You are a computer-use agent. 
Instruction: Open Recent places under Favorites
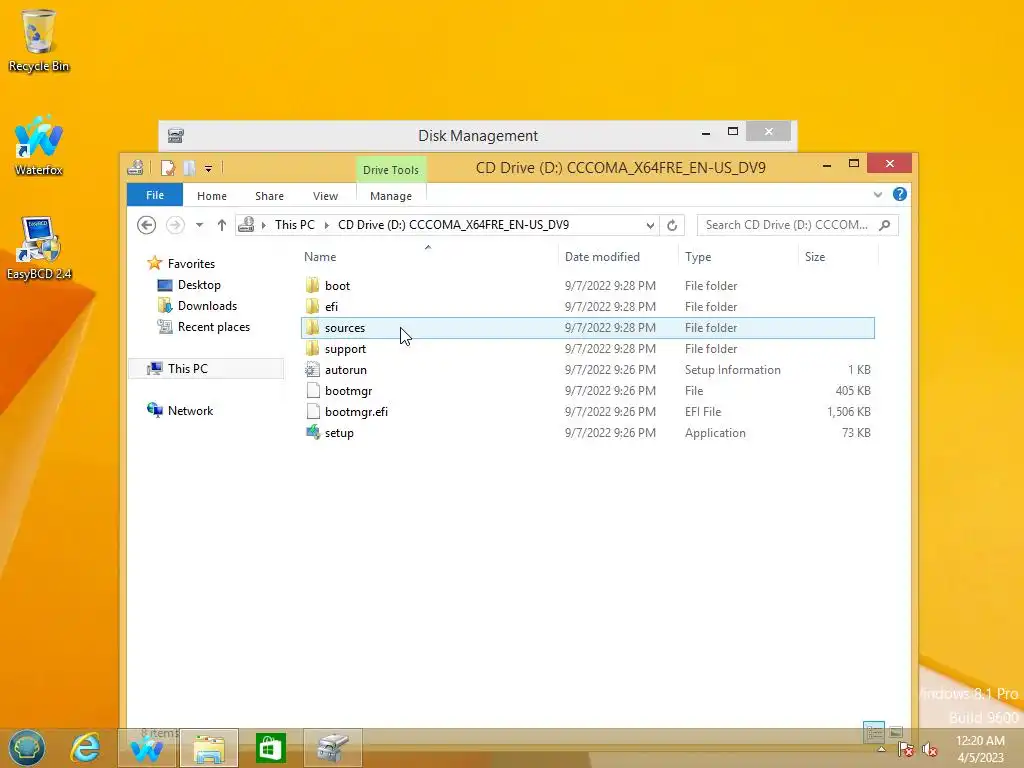coord(213,327)
